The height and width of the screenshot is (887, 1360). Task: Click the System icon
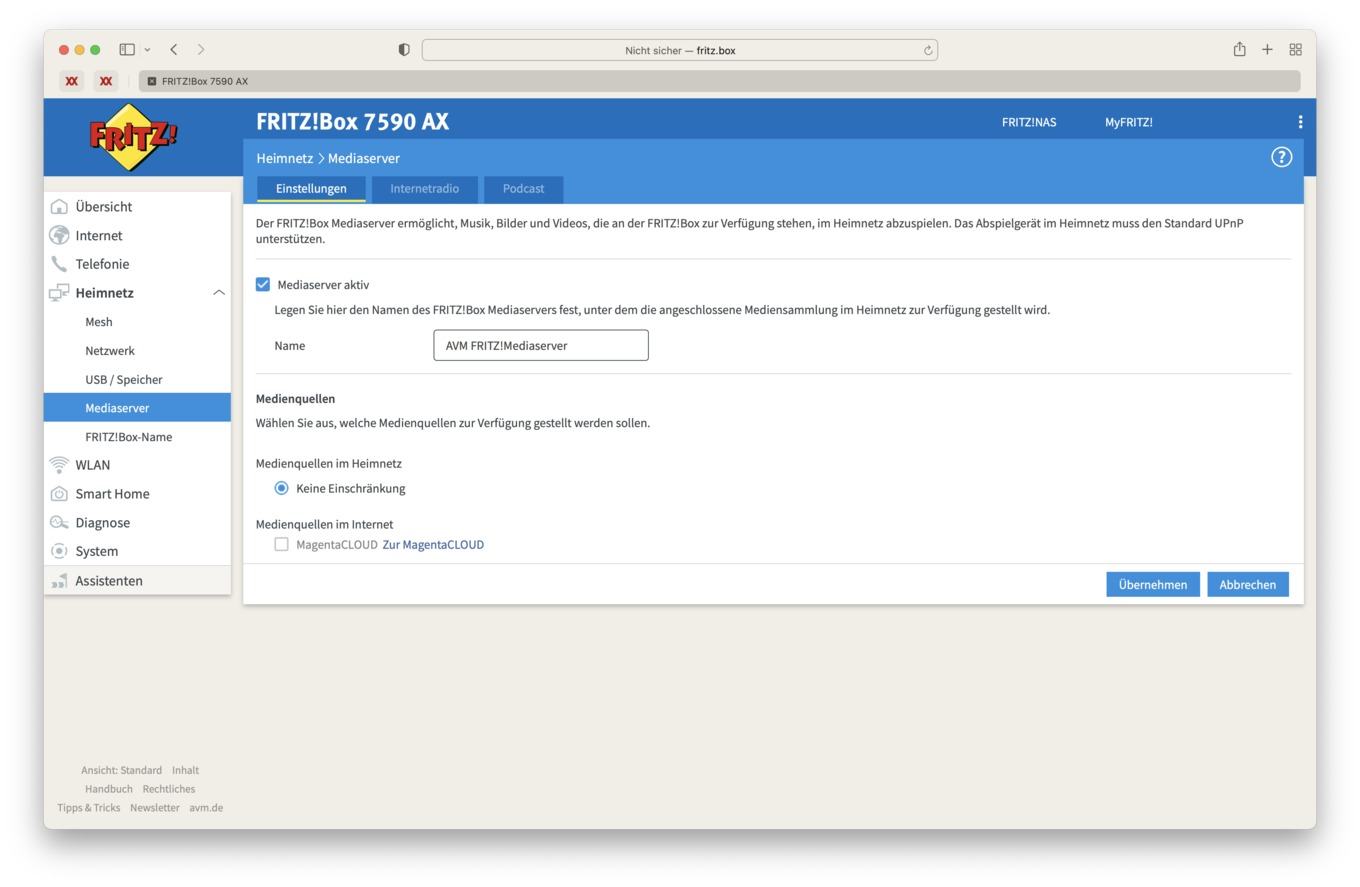pos(59,551)
